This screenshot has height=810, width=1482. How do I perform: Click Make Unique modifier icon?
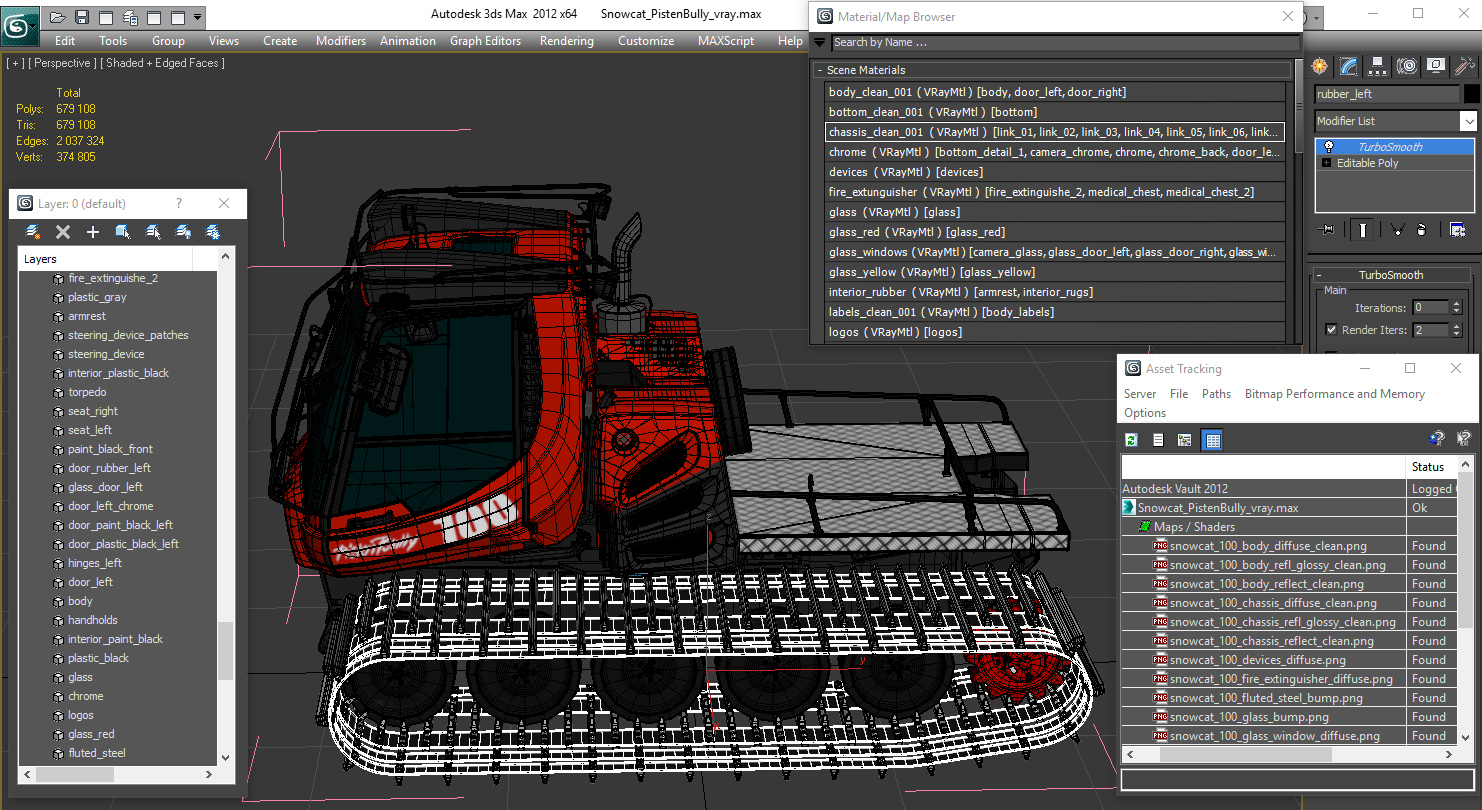coord(1398,230)
